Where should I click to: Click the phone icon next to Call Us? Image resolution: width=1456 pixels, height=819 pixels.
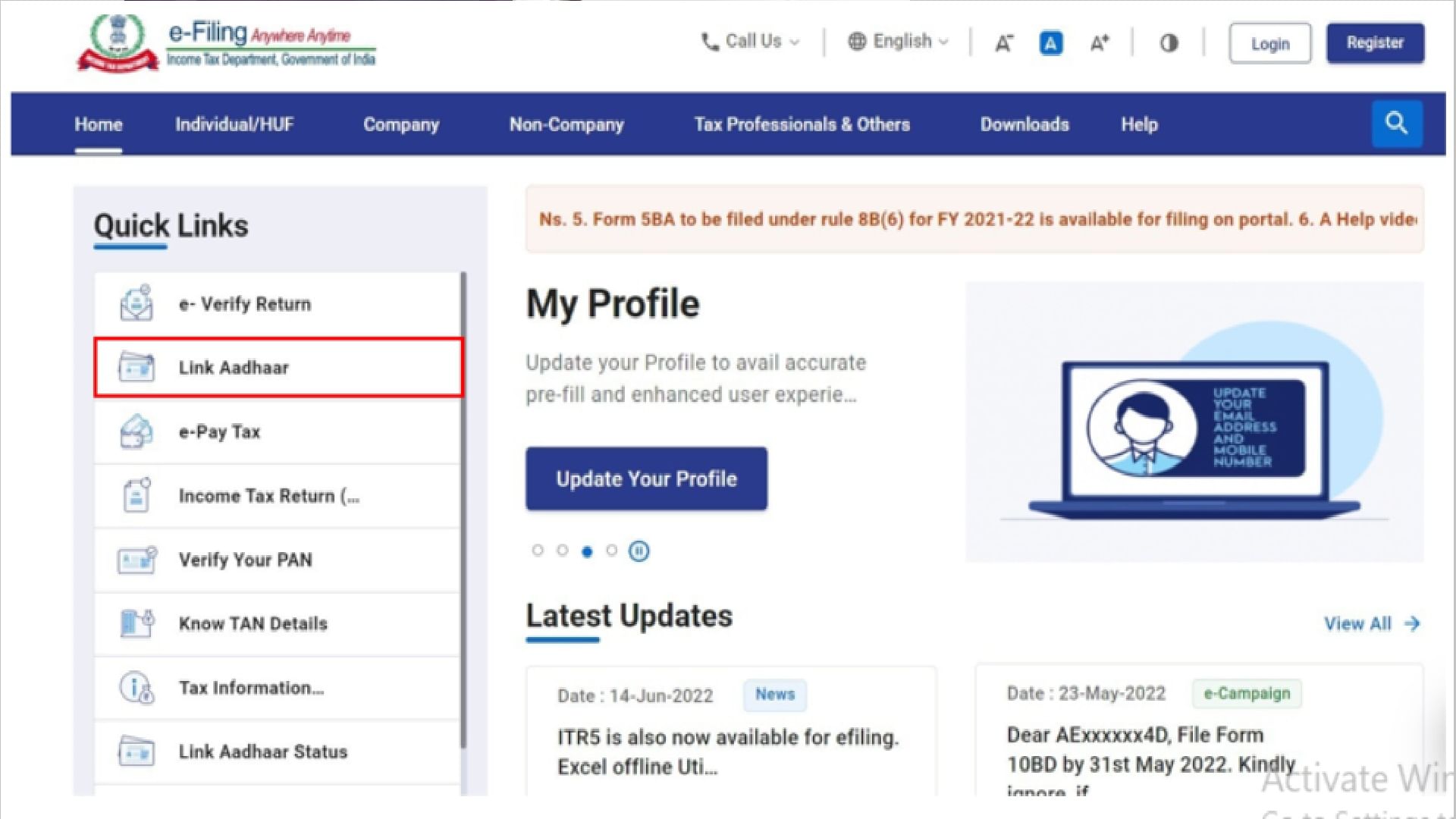click(x=708, y=42)
